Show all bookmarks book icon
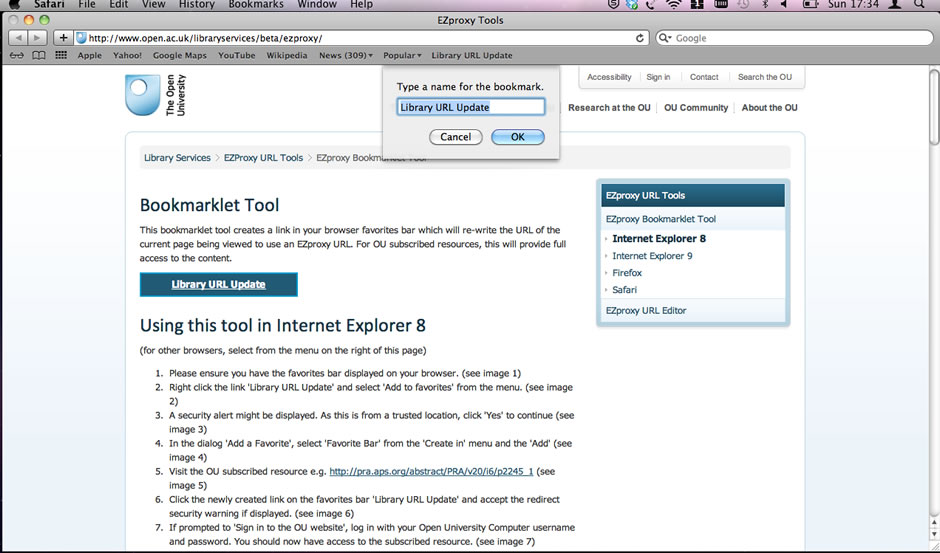 pos(39,55)
